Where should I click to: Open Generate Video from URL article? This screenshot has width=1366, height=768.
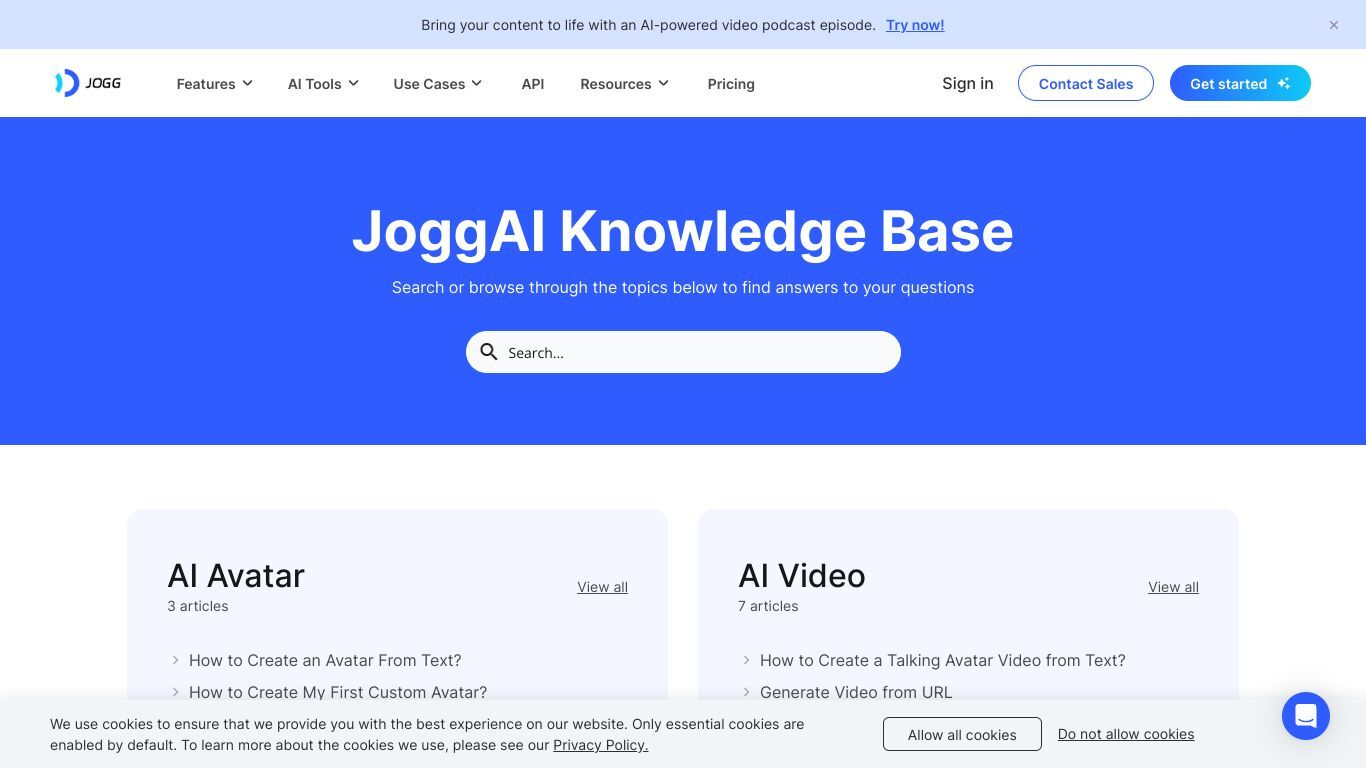pyautogui.click(x=856, y=692)
